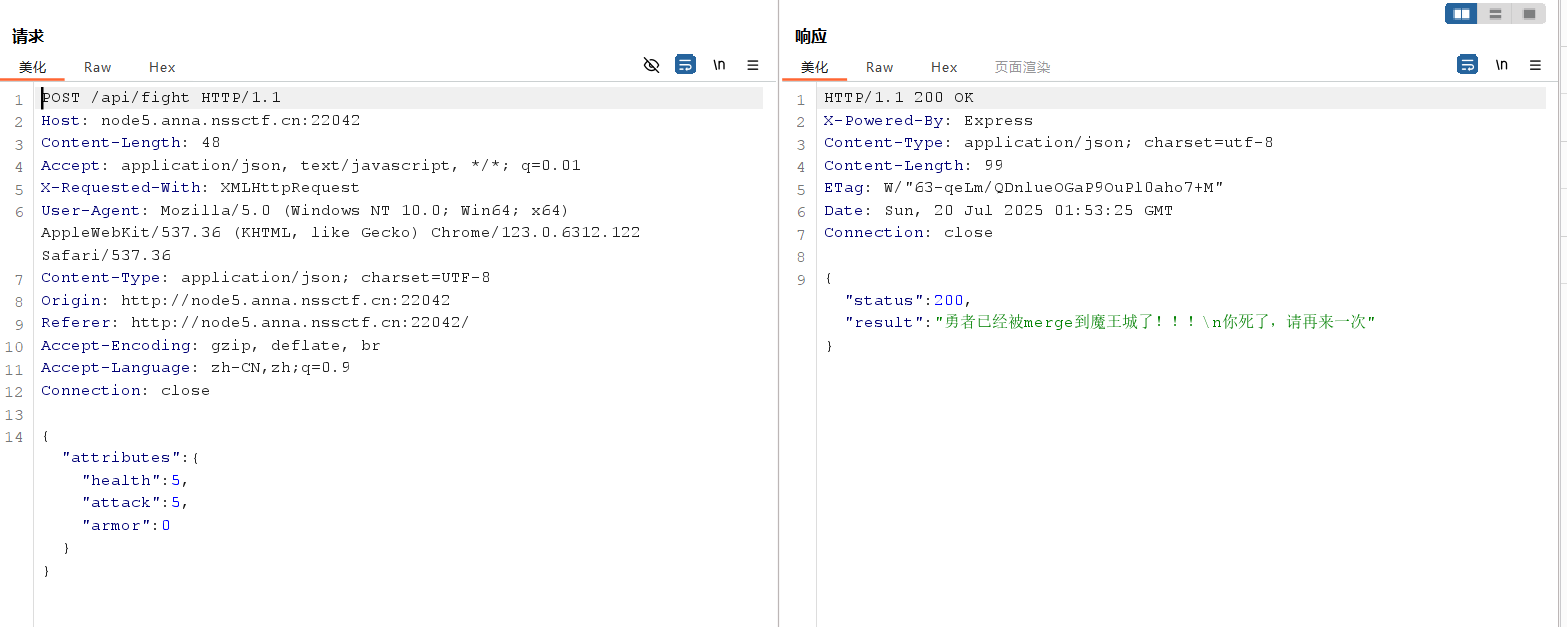Viewport: 1567px width, 627px height.
Task: Show non-printable characters in request panel
Action: tap(719, 65)
